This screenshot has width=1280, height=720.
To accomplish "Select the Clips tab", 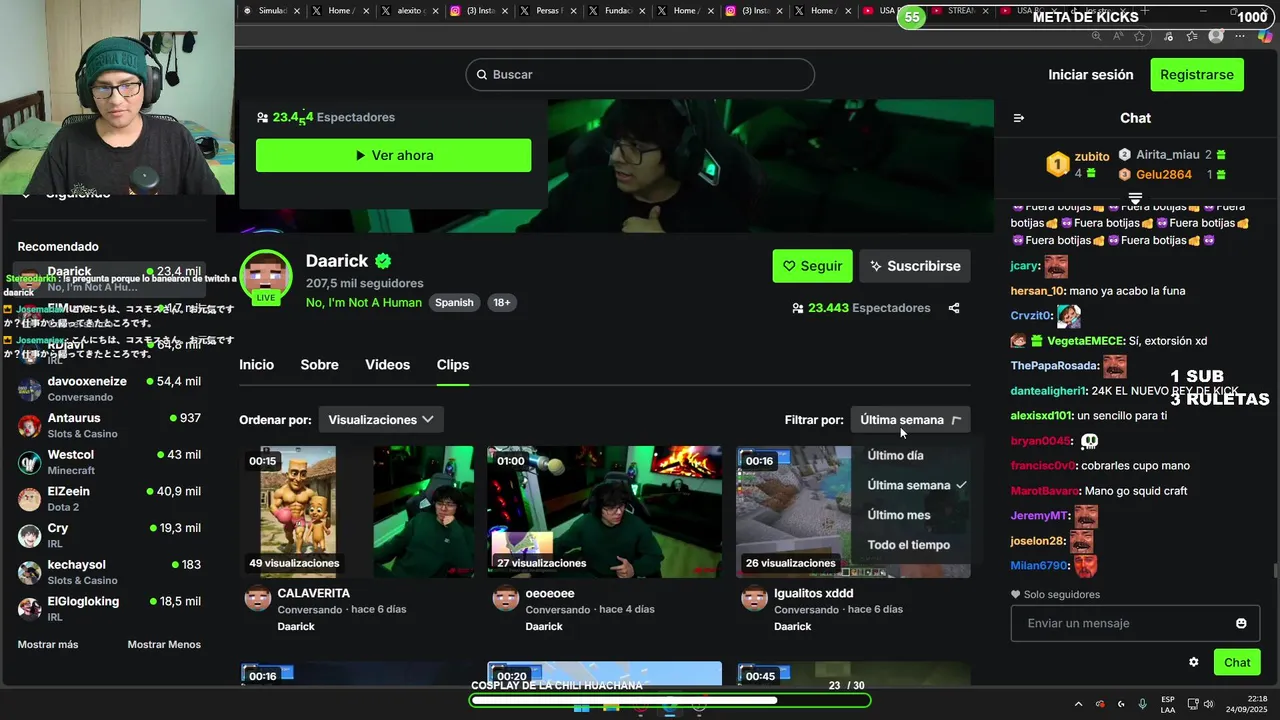I will click(453, 365).
